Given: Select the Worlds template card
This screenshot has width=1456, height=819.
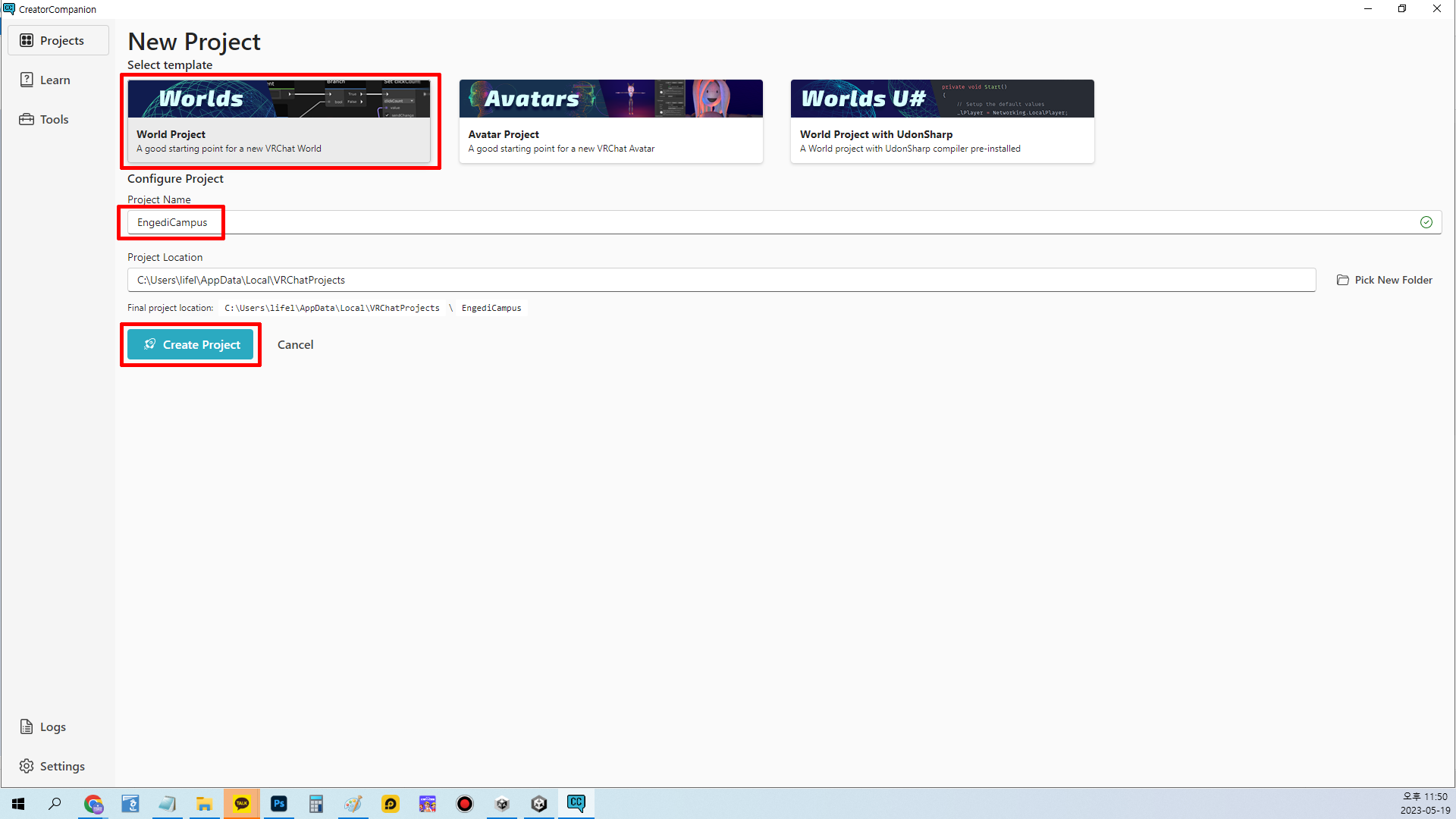Looking at the screenshot, I should tap(279, 121).
